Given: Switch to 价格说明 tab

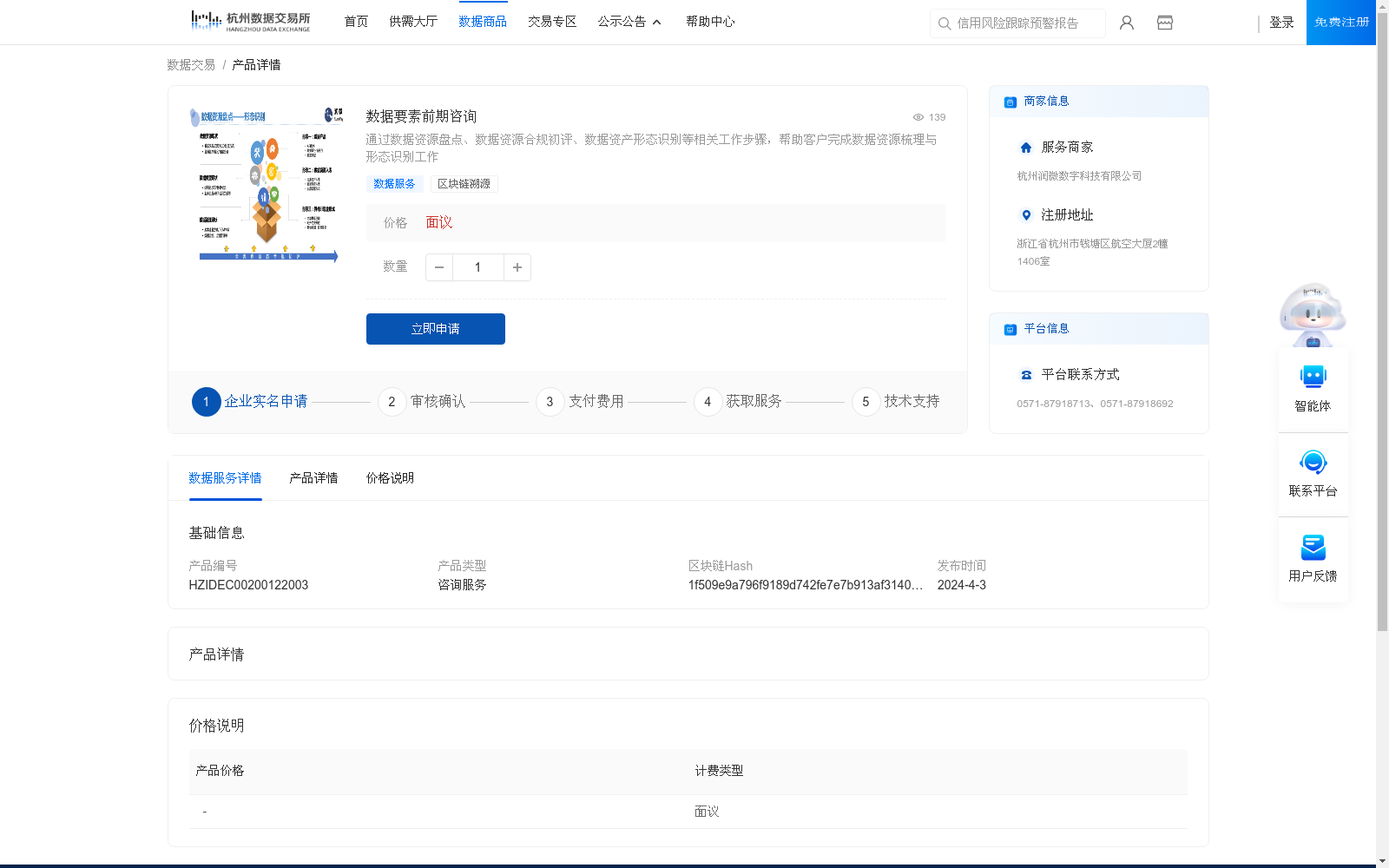Looking at the screenshot, I should 390,478.
